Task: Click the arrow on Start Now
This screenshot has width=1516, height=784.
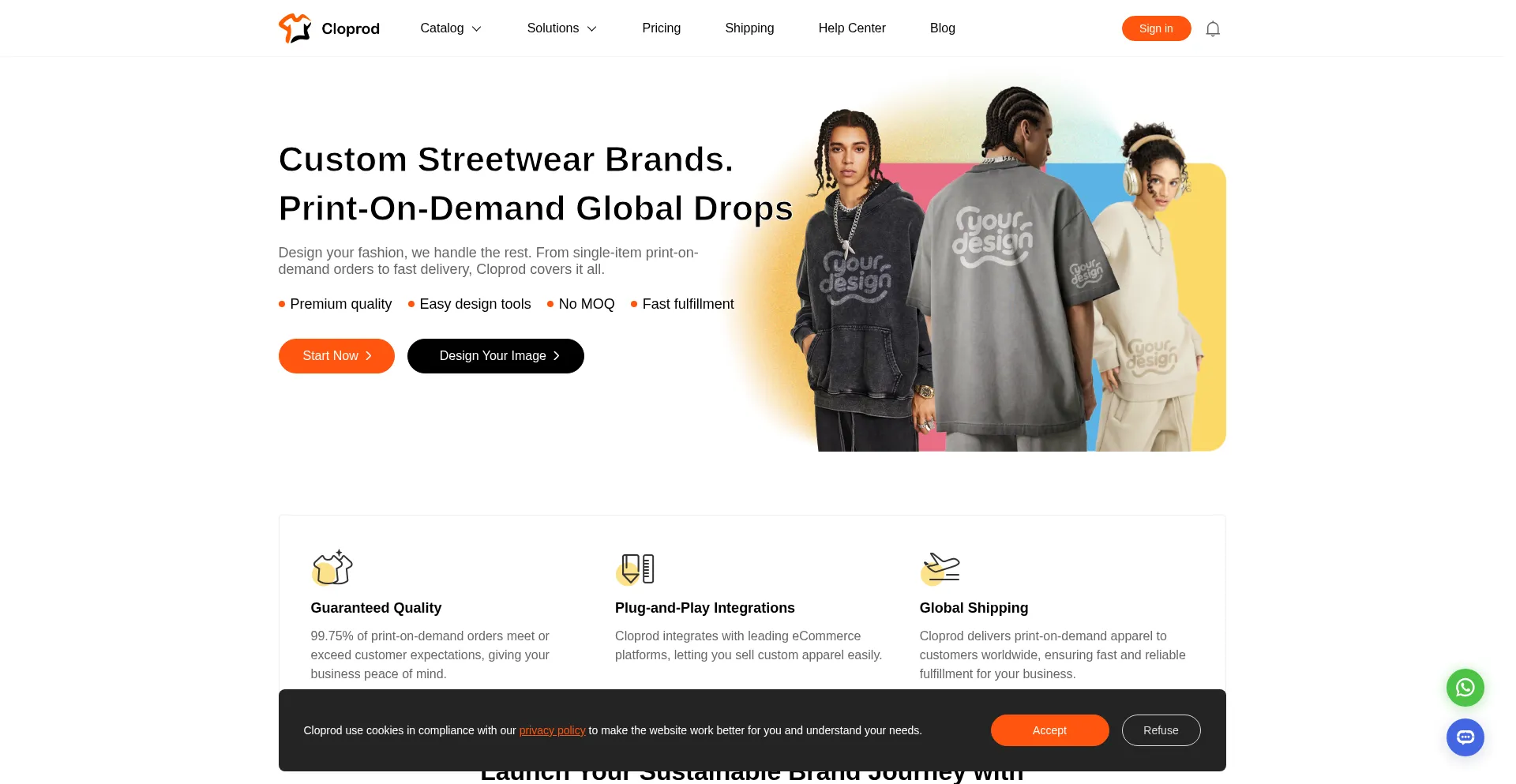Action: click(x=368, y=356)
